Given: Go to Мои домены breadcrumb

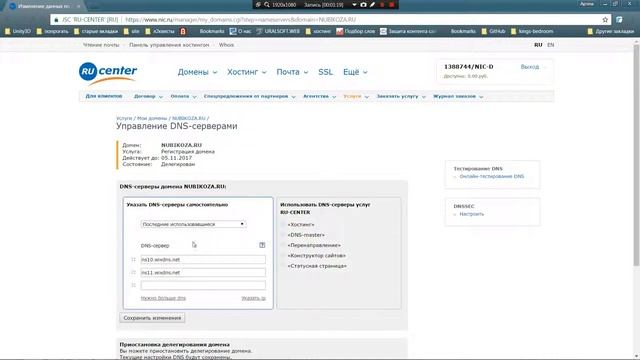Looking at the screenshot, I should click(152, 118).
